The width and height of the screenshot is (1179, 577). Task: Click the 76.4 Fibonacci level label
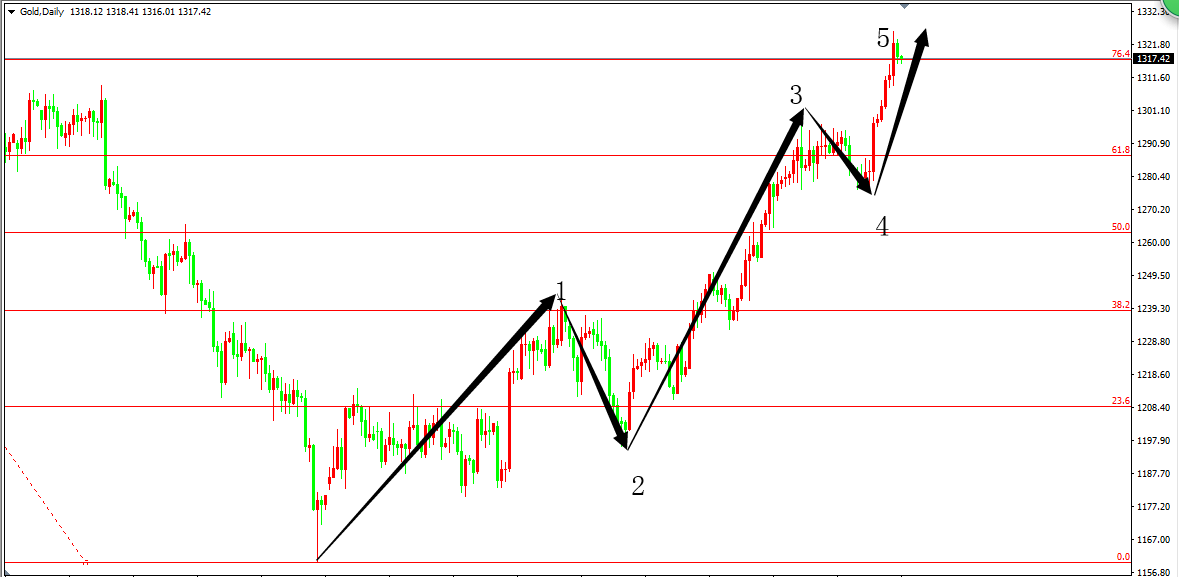1120,54
